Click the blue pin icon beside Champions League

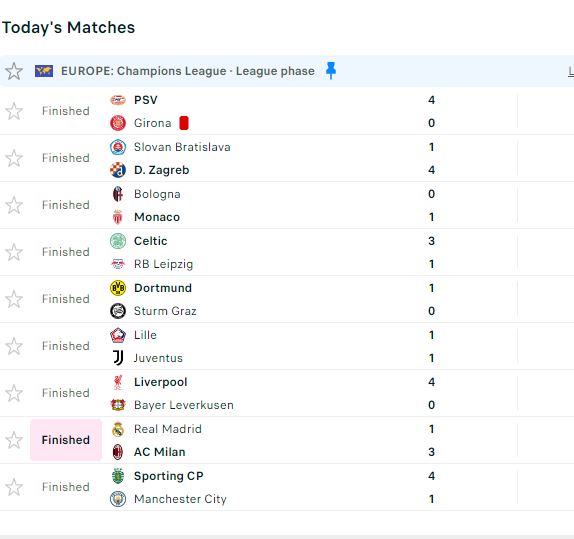click(331, 70)
